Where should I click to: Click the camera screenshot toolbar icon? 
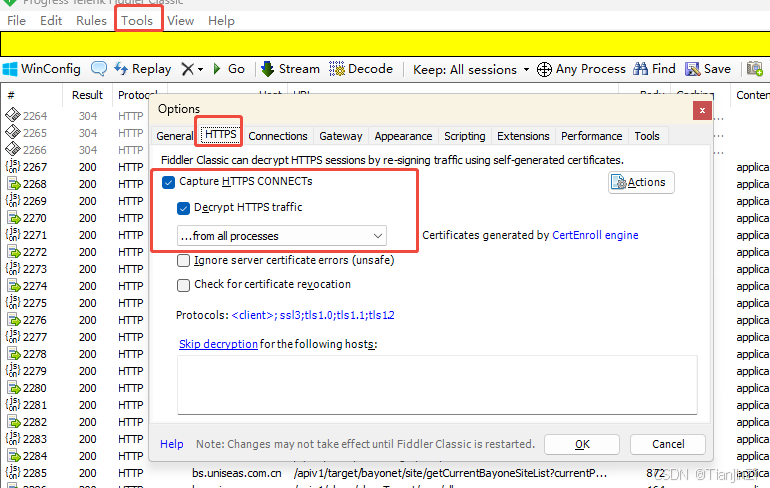point(755,69)
